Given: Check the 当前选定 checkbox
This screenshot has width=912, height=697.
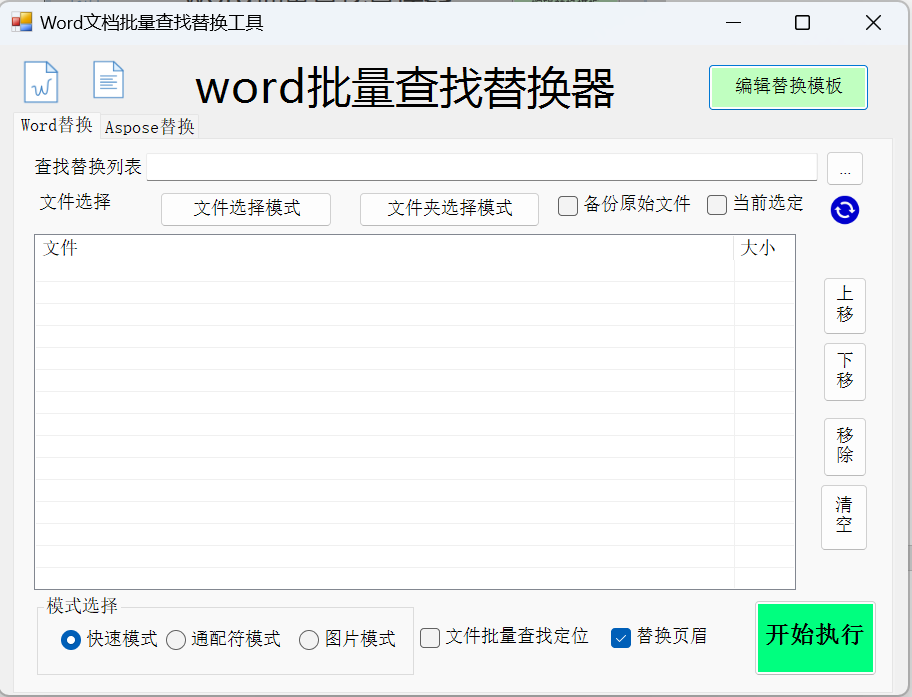Looking at the screenshot, I should click(x=717, y=204).
